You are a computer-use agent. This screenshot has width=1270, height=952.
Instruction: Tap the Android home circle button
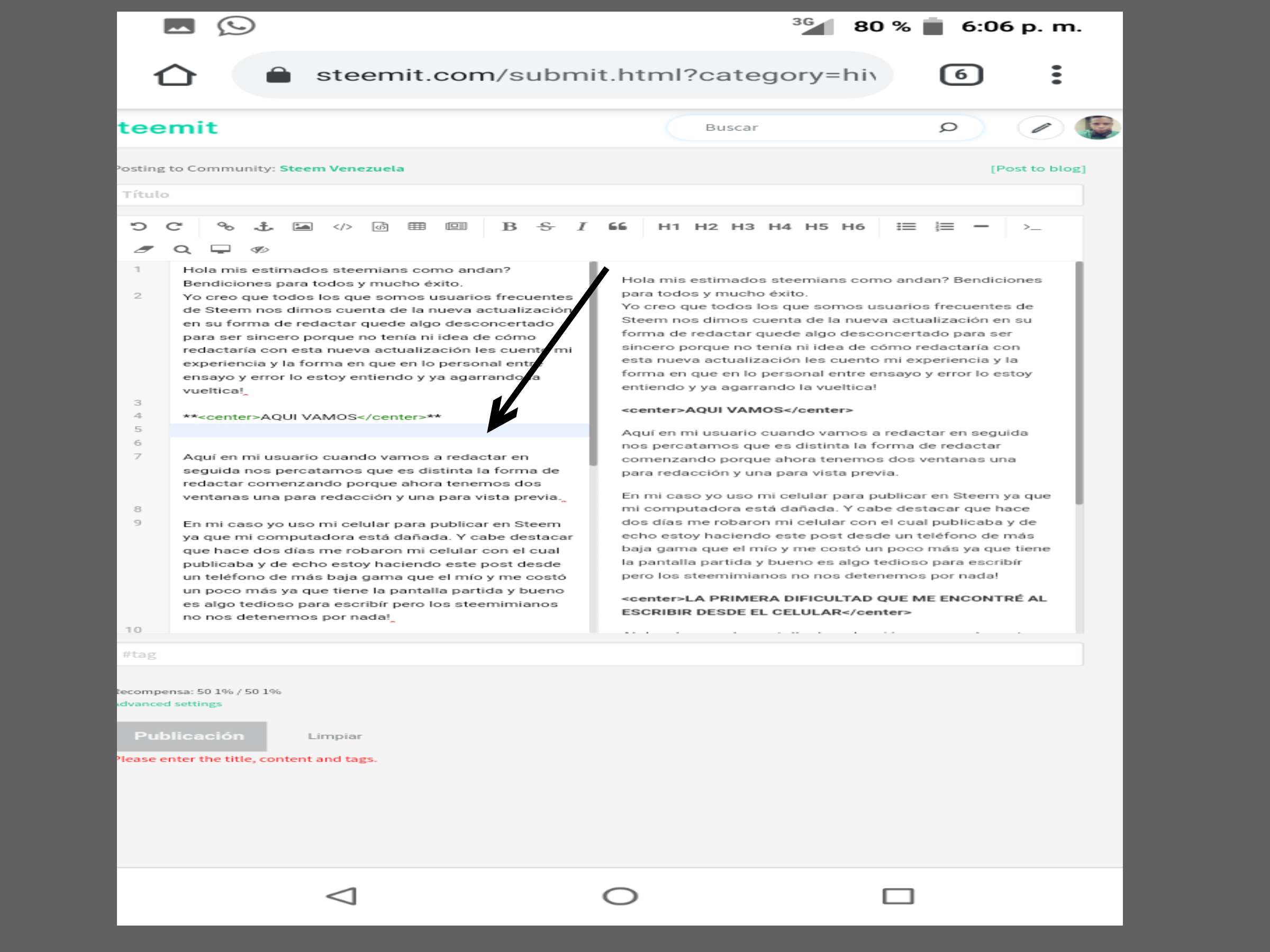(620, 896)
